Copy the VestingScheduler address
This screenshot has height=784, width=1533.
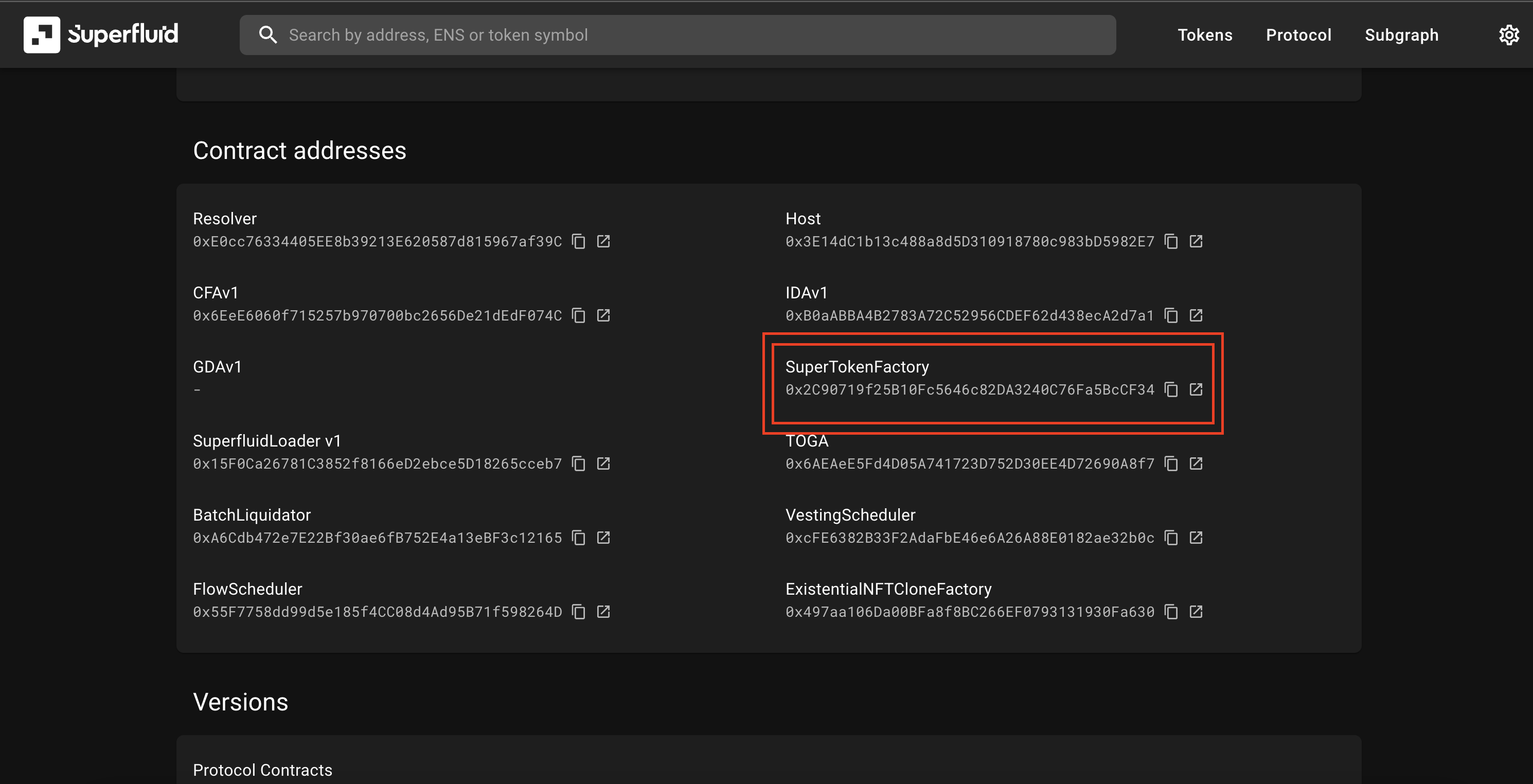click(1171, 538)
